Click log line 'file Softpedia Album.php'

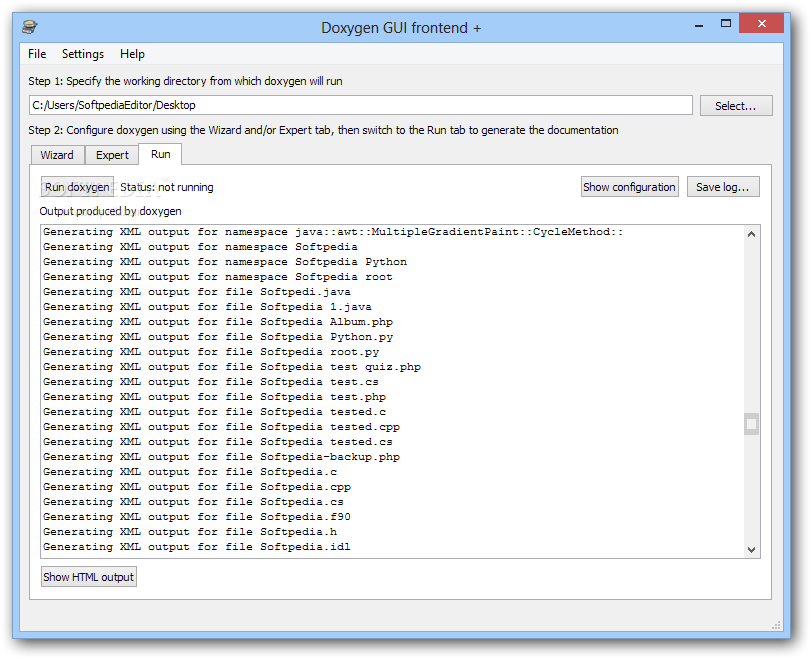[x=218, y=322]
